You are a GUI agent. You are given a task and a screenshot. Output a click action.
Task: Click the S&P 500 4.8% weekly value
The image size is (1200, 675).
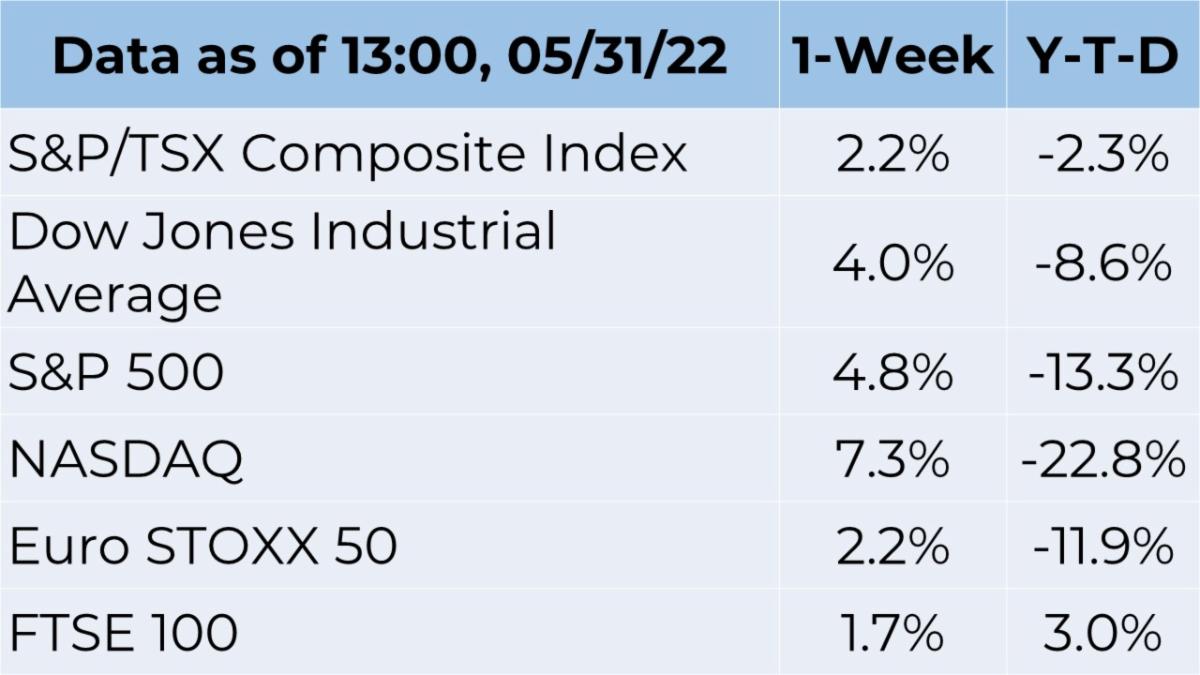coord(893,373)
